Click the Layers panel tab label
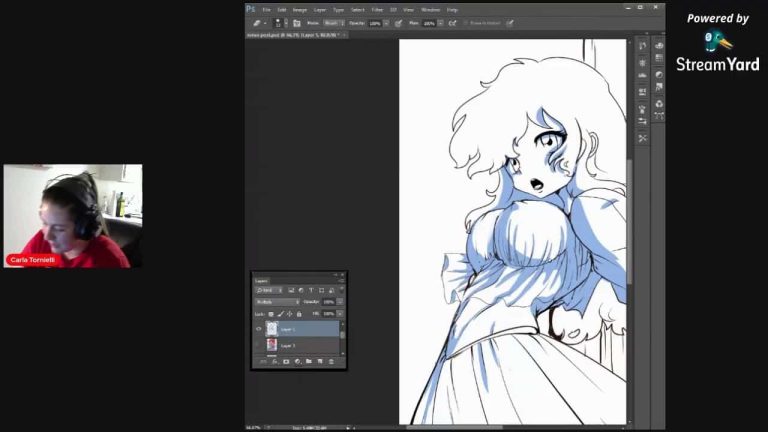 coord(261,281)
